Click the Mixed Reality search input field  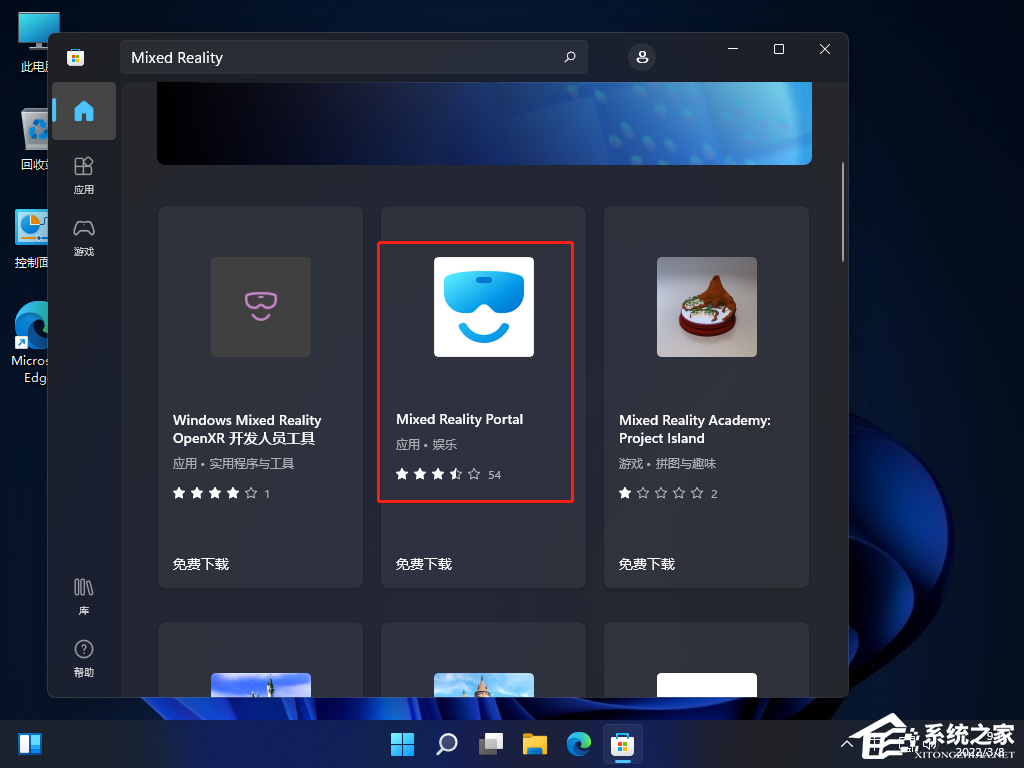click(x=340, y=57)
